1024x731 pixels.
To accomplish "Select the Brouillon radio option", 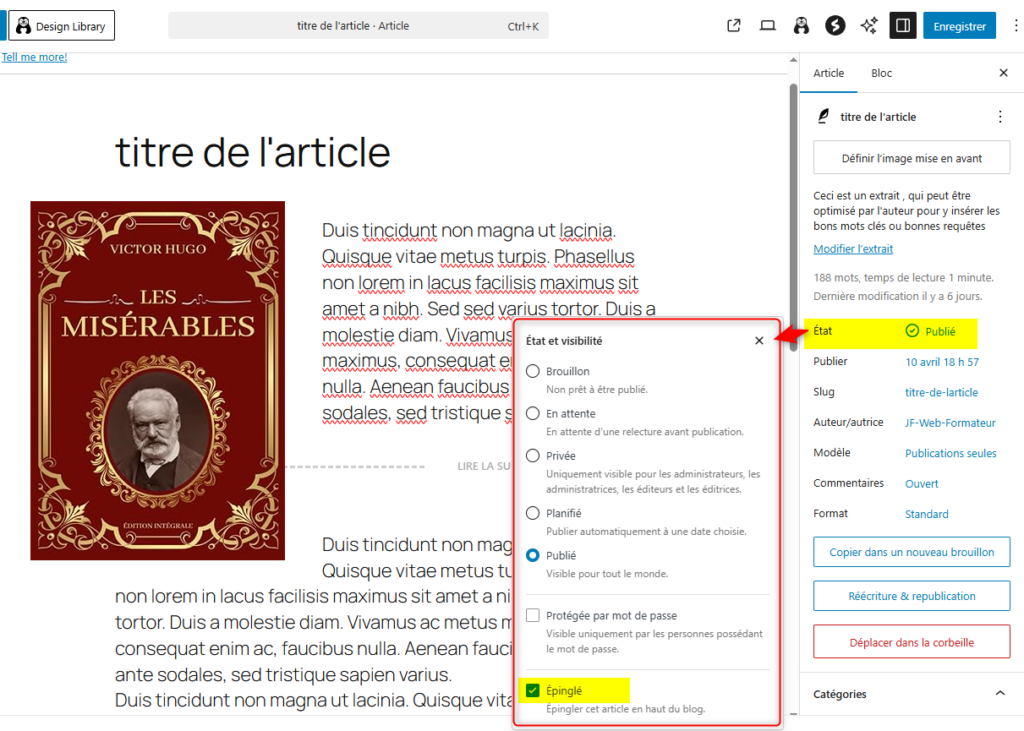I will tap(533, 371).
